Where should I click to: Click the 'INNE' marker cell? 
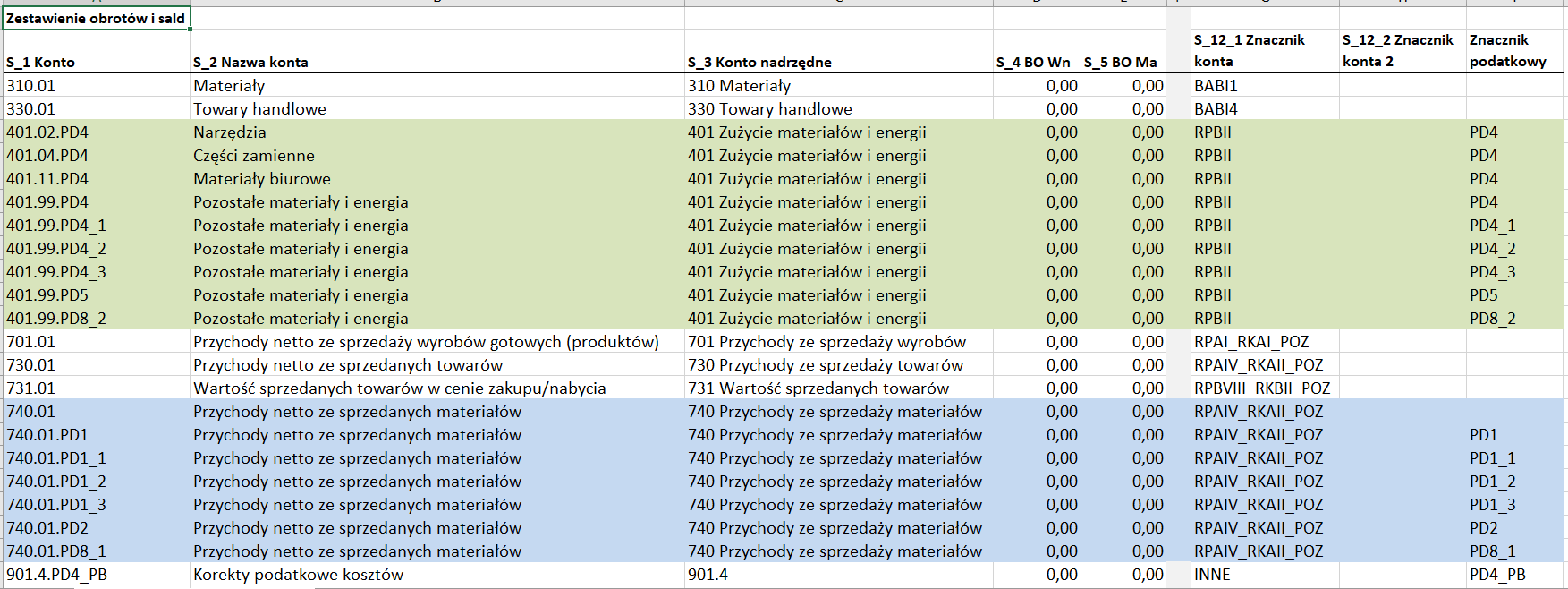click(x=1265, y=574)
